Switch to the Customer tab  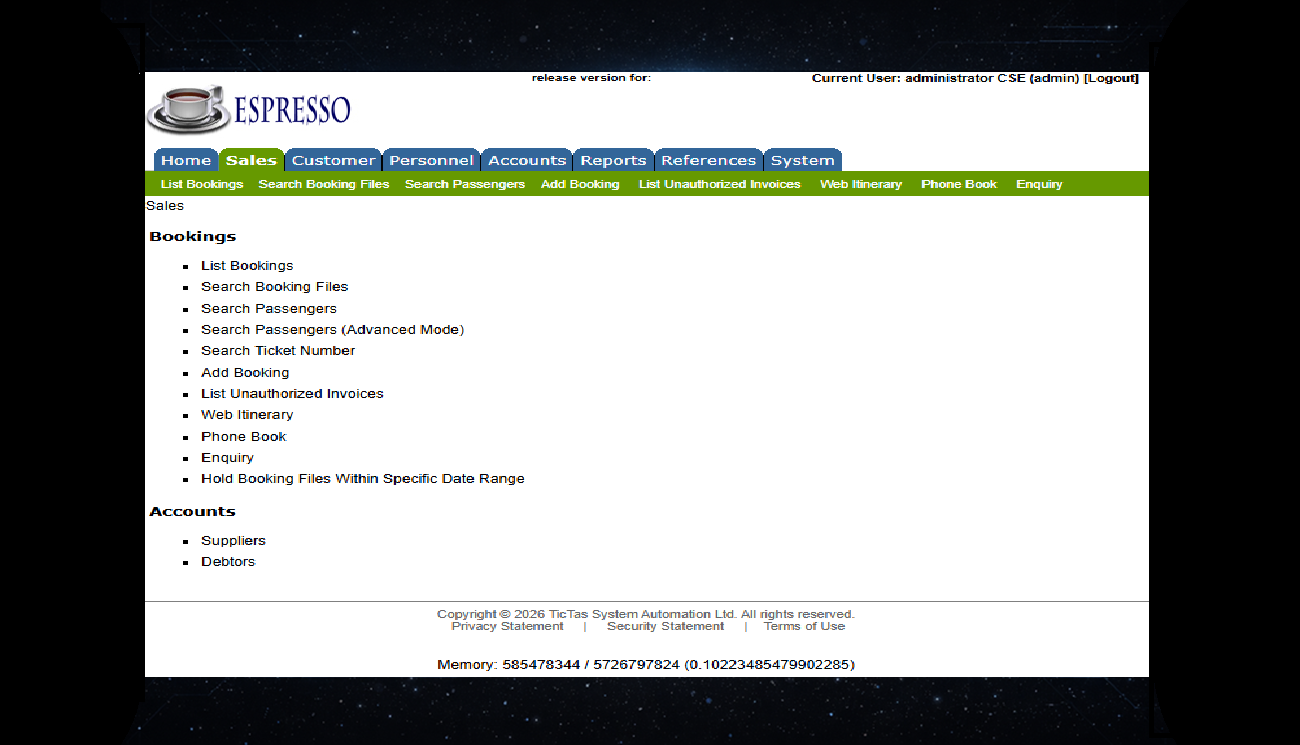click(333, 160)
